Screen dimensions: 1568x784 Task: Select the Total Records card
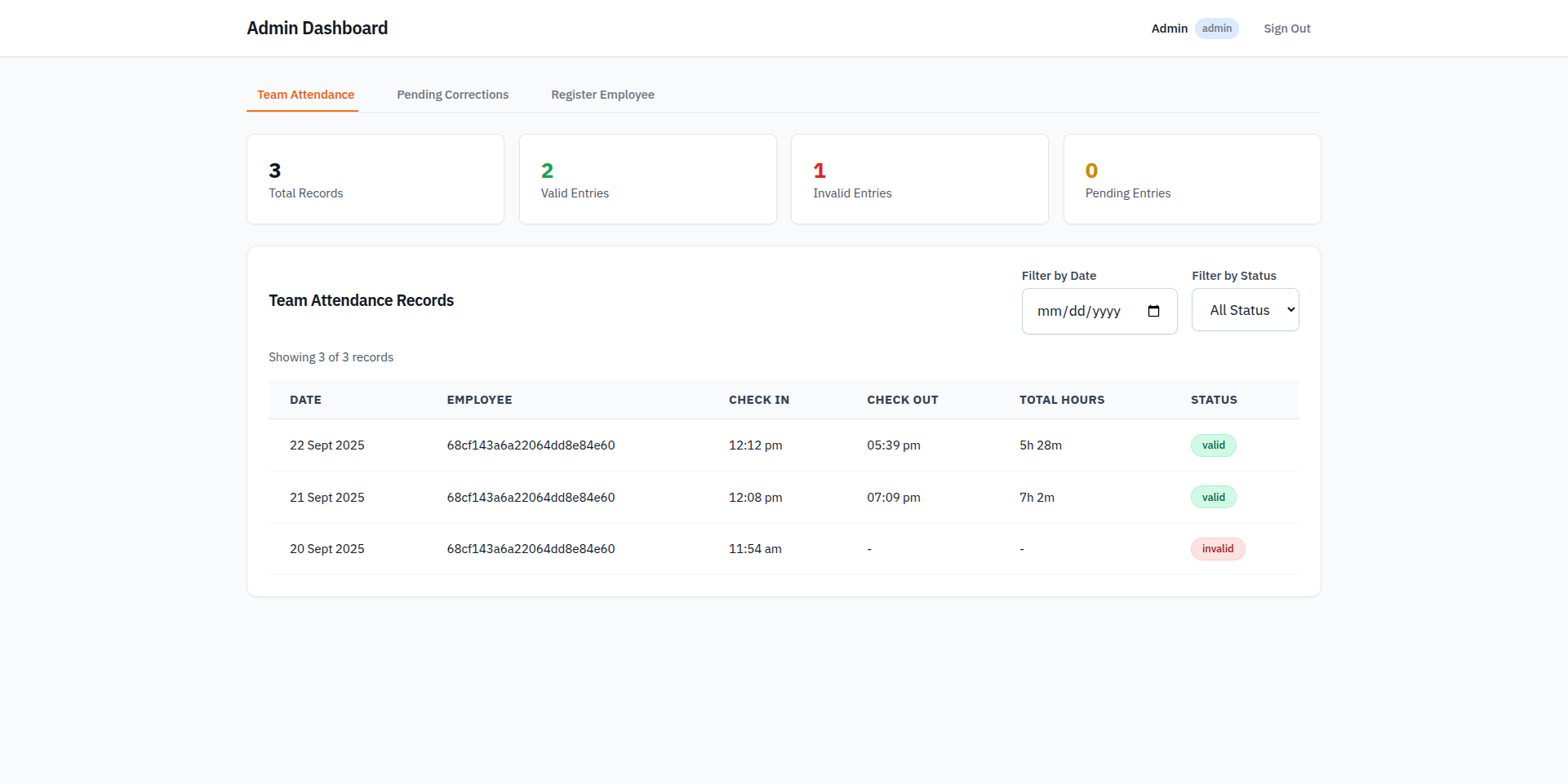tap(375, 179)
